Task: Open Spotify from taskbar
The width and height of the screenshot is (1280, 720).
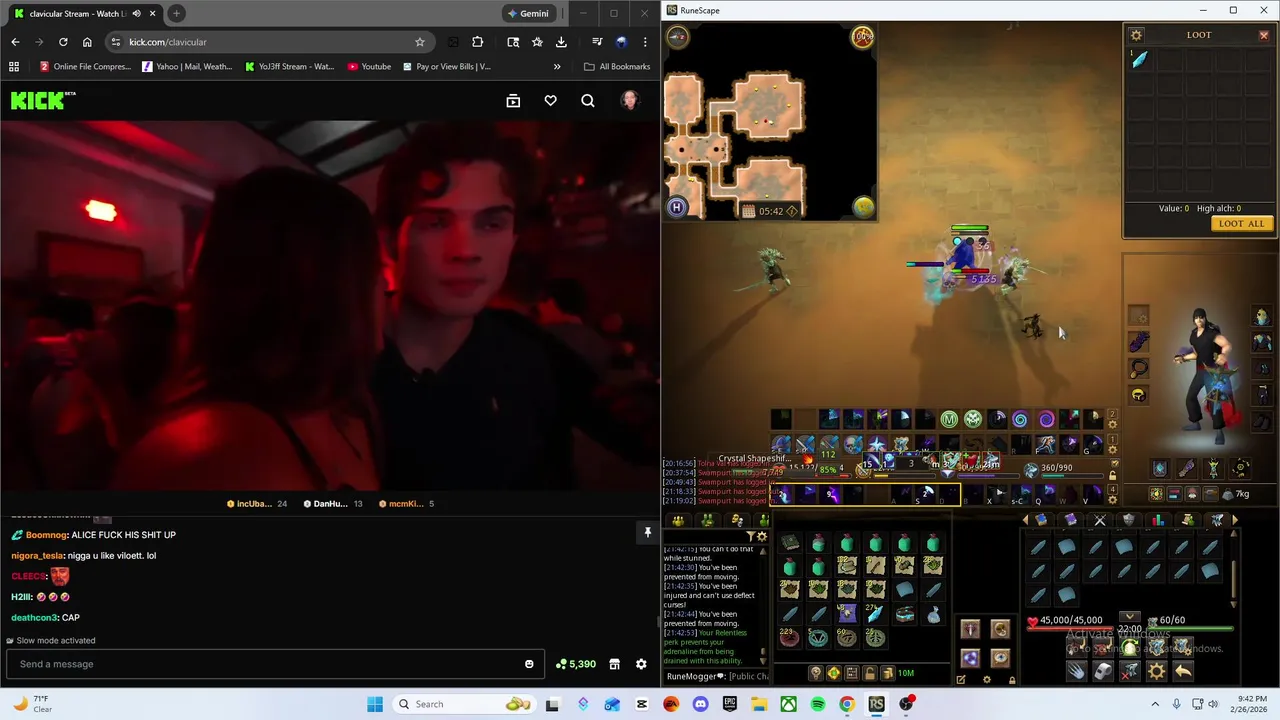Action: pos(818,704)
